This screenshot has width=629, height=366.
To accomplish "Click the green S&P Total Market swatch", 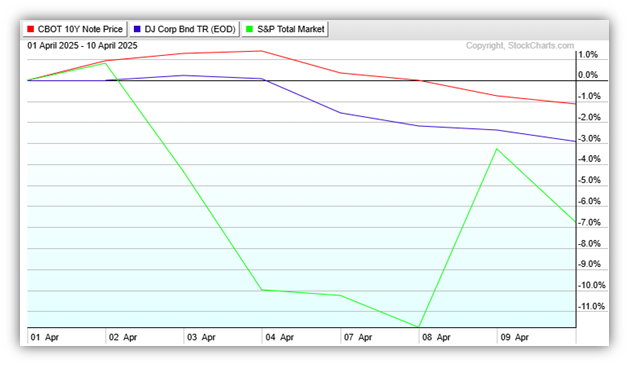I will pos(250,29).
